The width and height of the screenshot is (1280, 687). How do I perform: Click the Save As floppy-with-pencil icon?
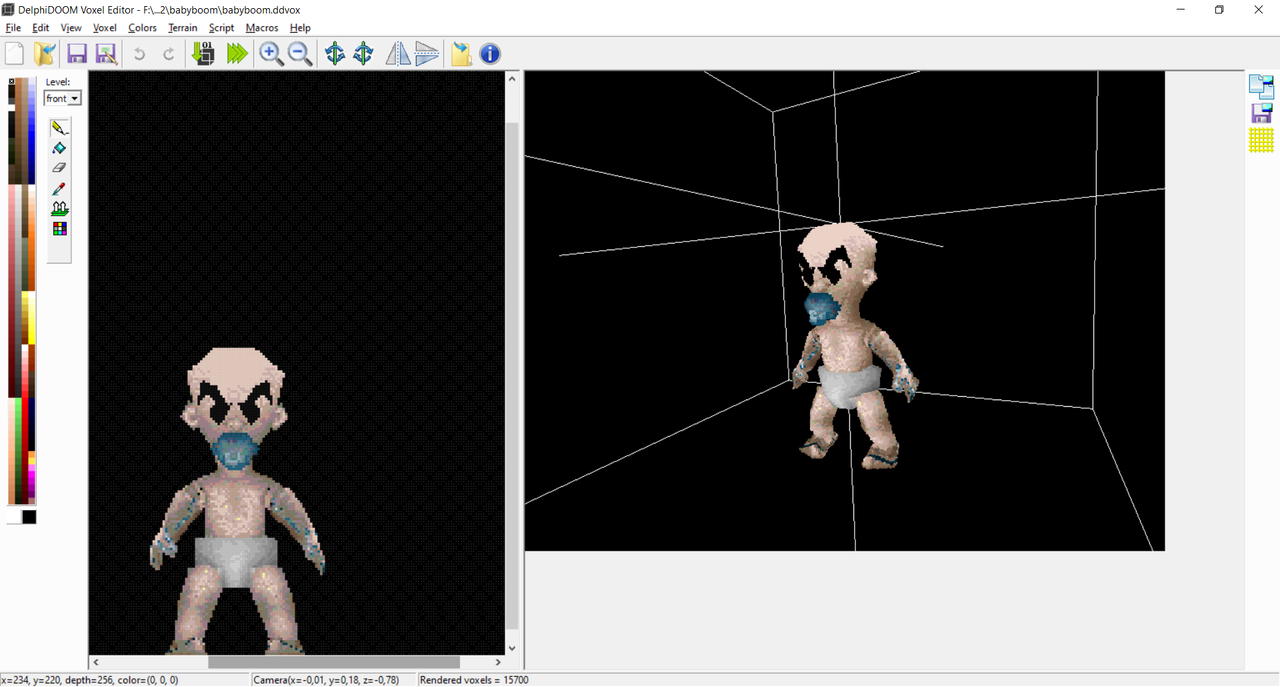[106, 54]
